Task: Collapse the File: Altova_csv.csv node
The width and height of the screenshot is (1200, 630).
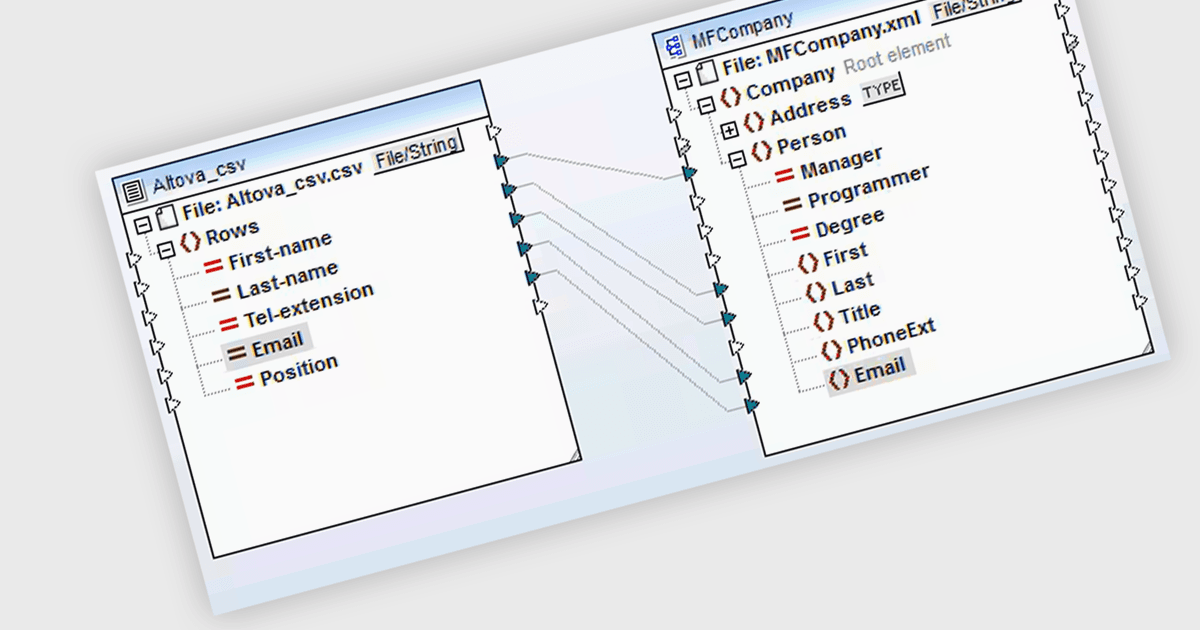Action: [141, 224]
